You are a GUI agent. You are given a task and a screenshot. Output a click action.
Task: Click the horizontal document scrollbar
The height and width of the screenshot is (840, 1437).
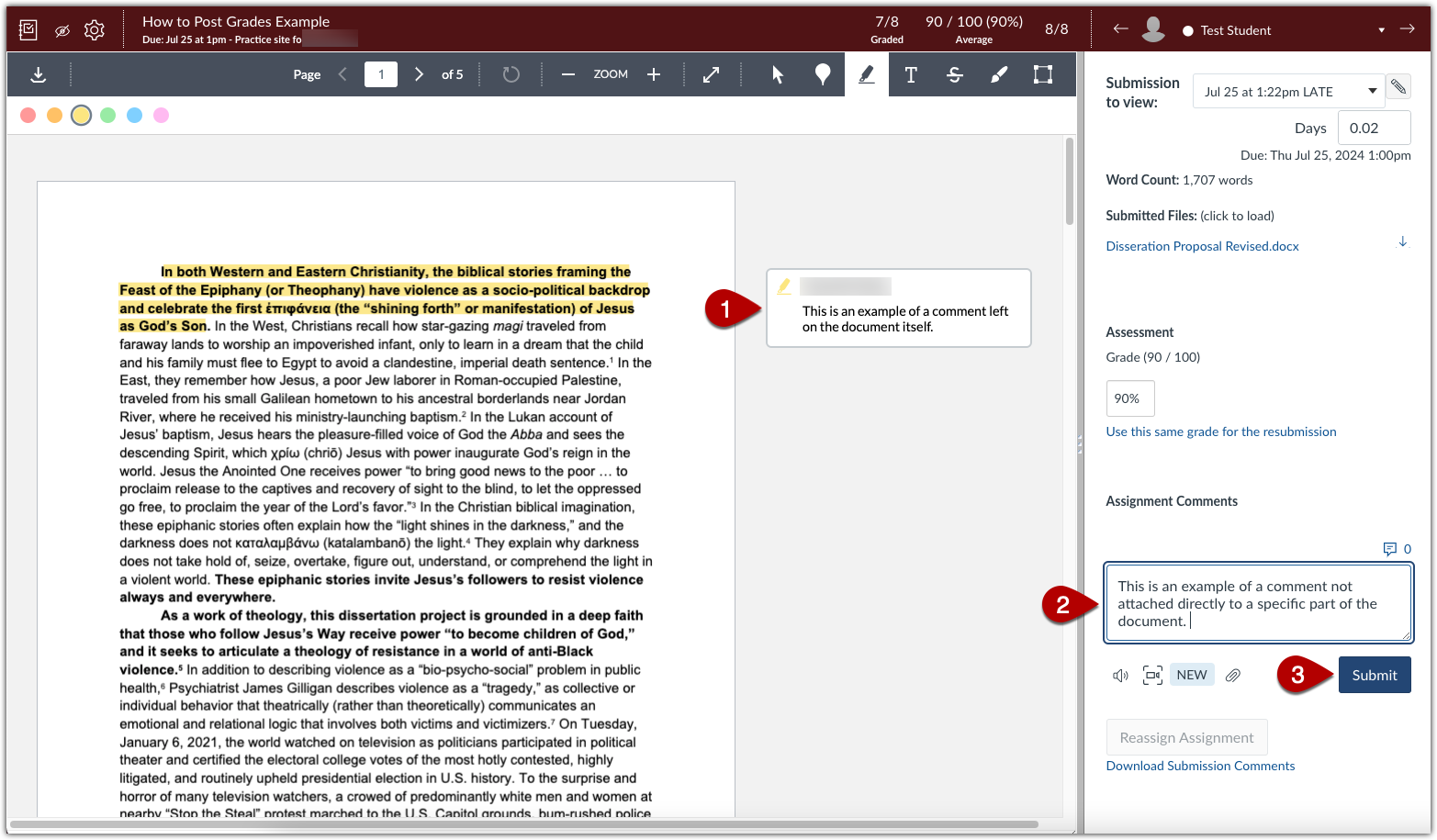pos(523,824)
